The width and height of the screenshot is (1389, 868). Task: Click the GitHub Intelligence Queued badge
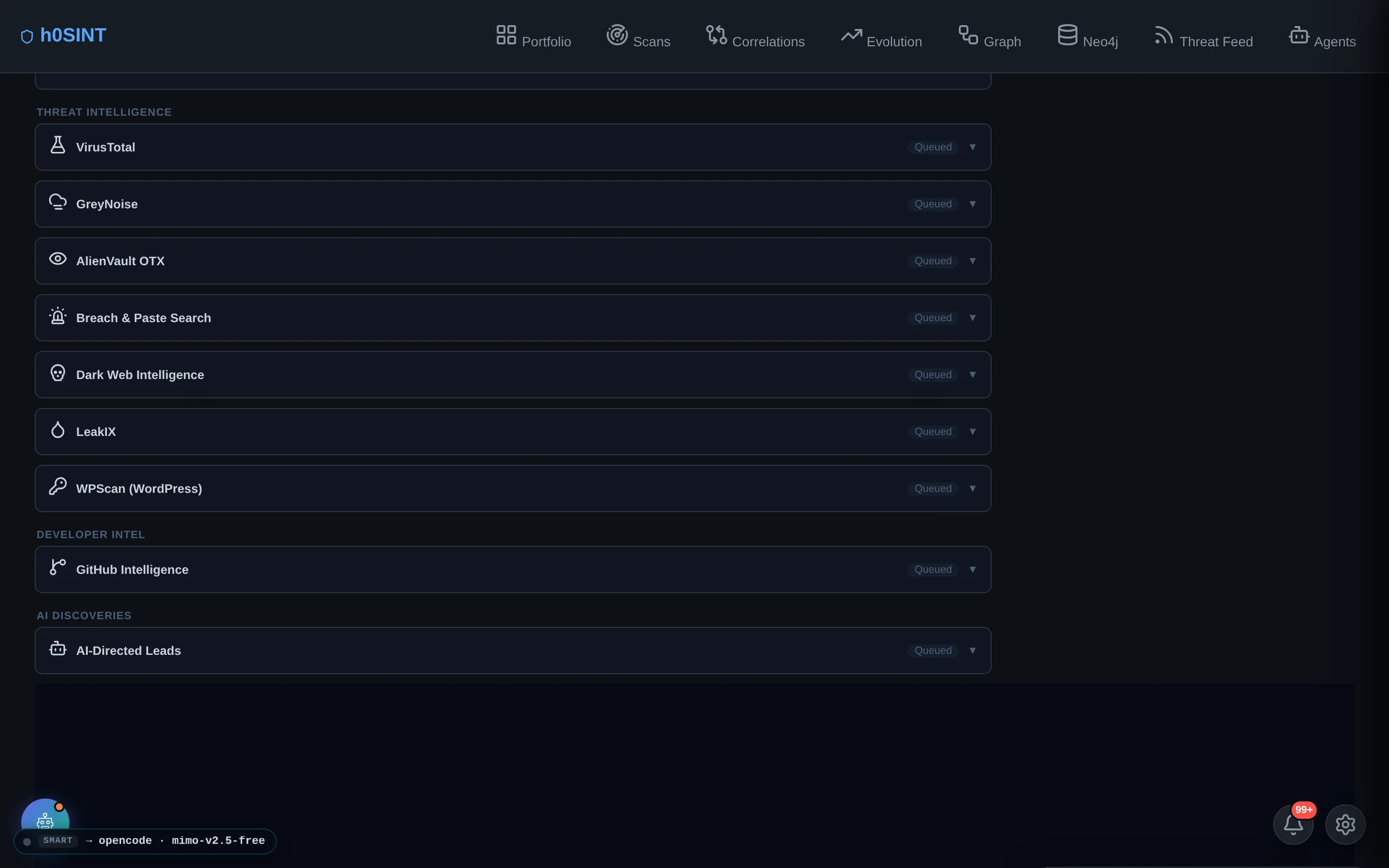[x=933, y=569]
